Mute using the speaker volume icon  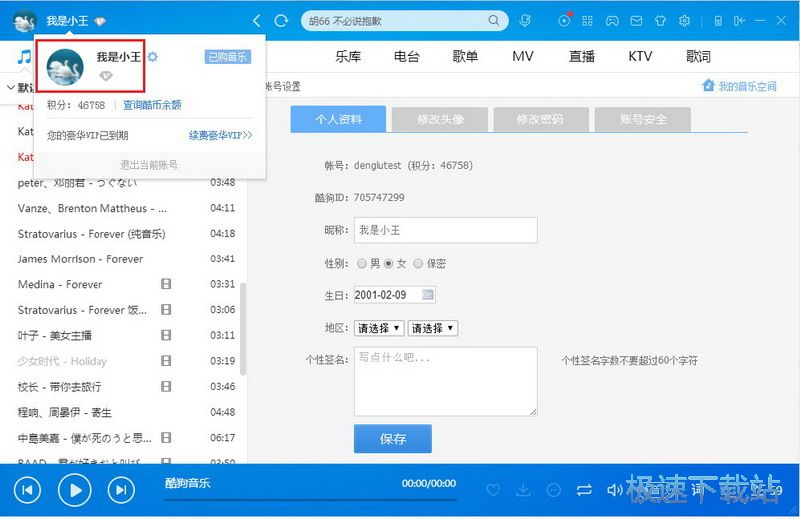coord(614,490)
